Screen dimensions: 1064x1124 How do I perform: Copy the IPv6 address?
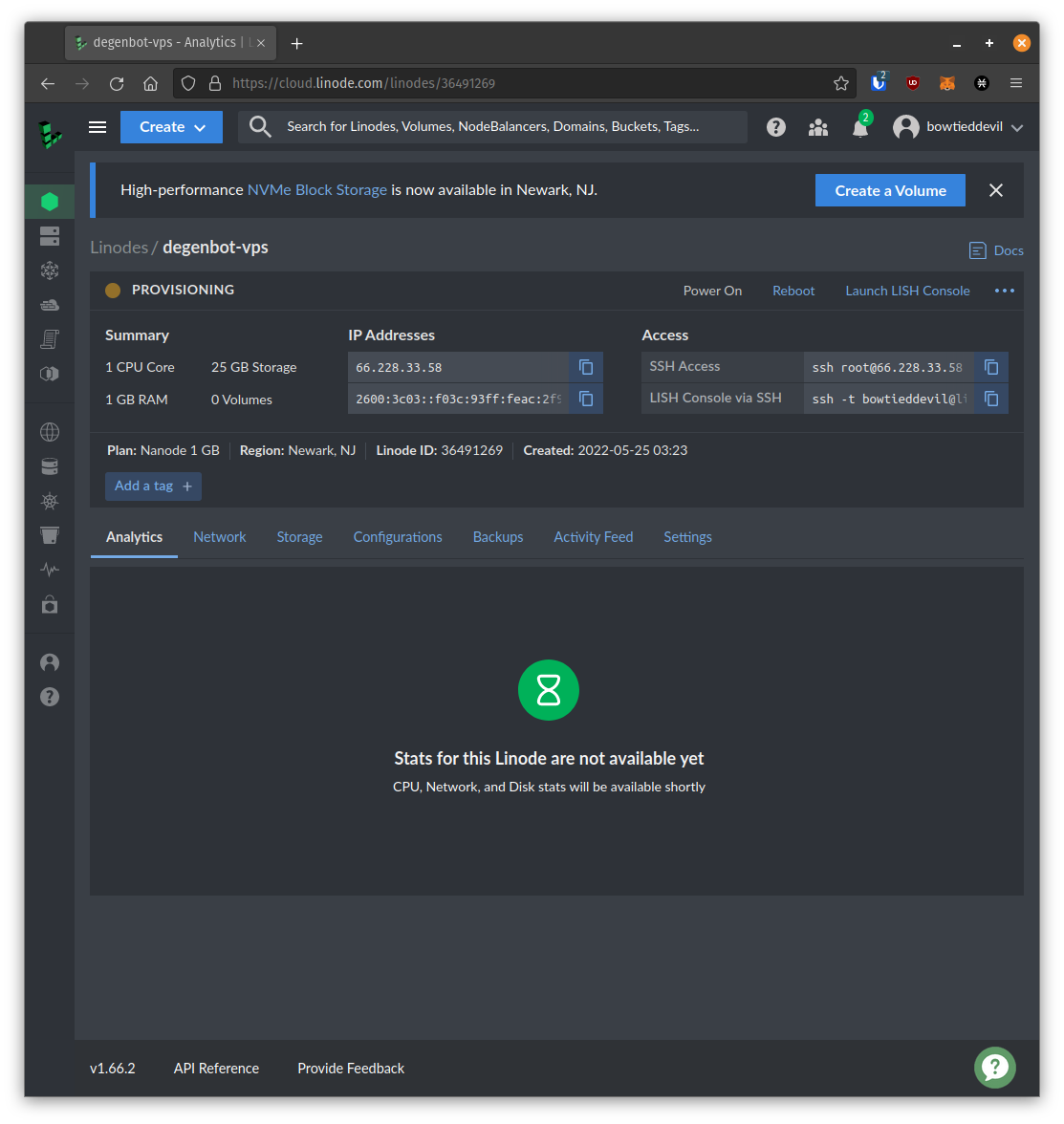586,399
